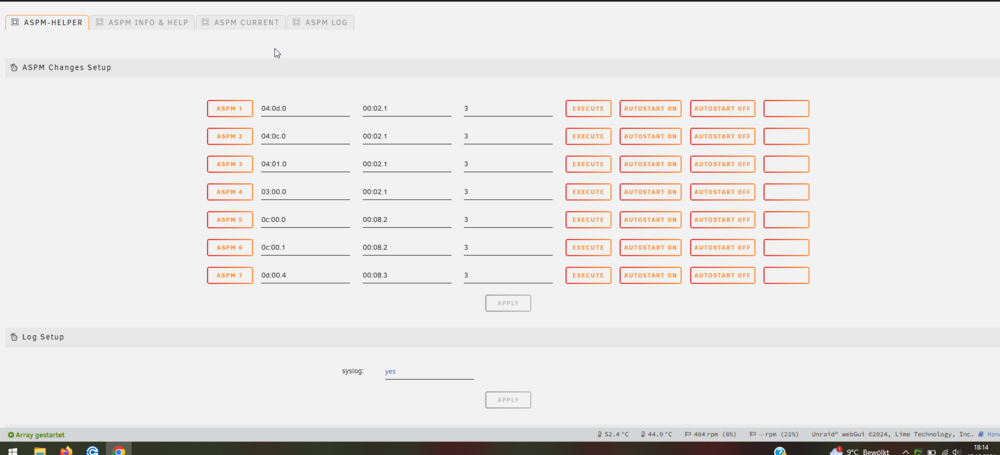
Task: Click the ASPM 7 button
Action: 230,276
